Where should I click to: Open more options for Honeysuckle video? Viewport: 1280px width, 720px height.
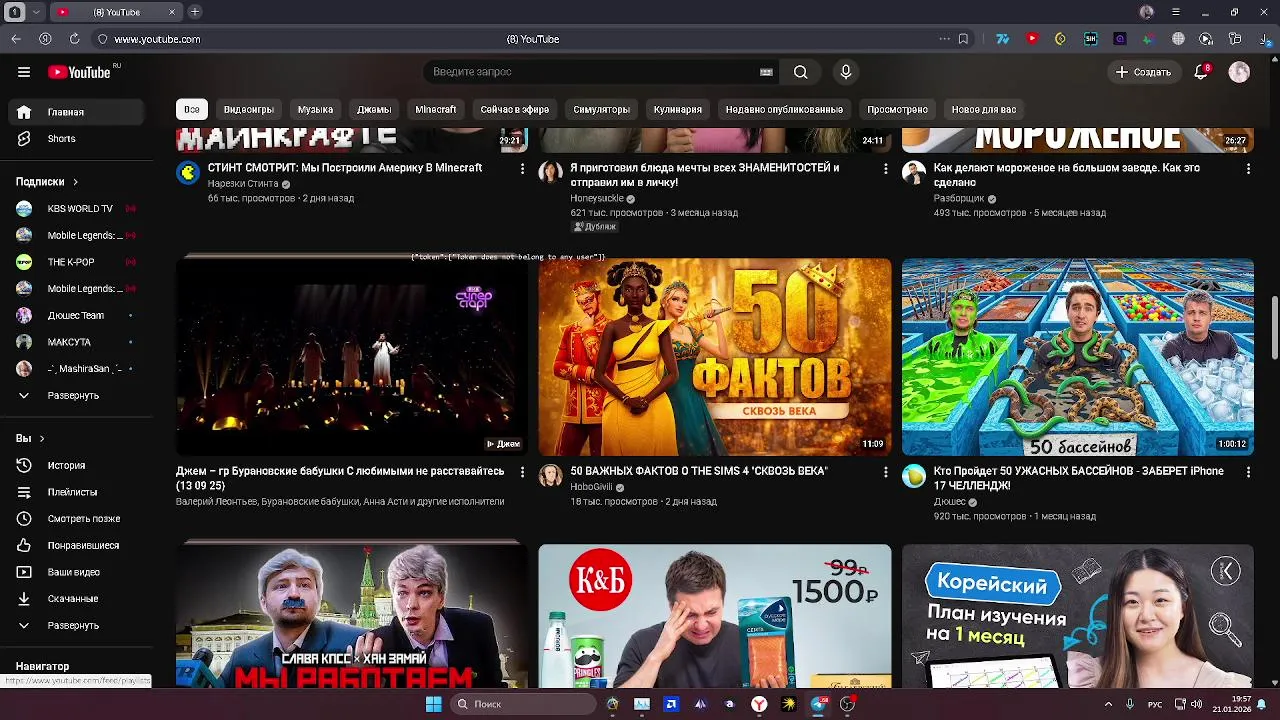(x=885, y=169)
